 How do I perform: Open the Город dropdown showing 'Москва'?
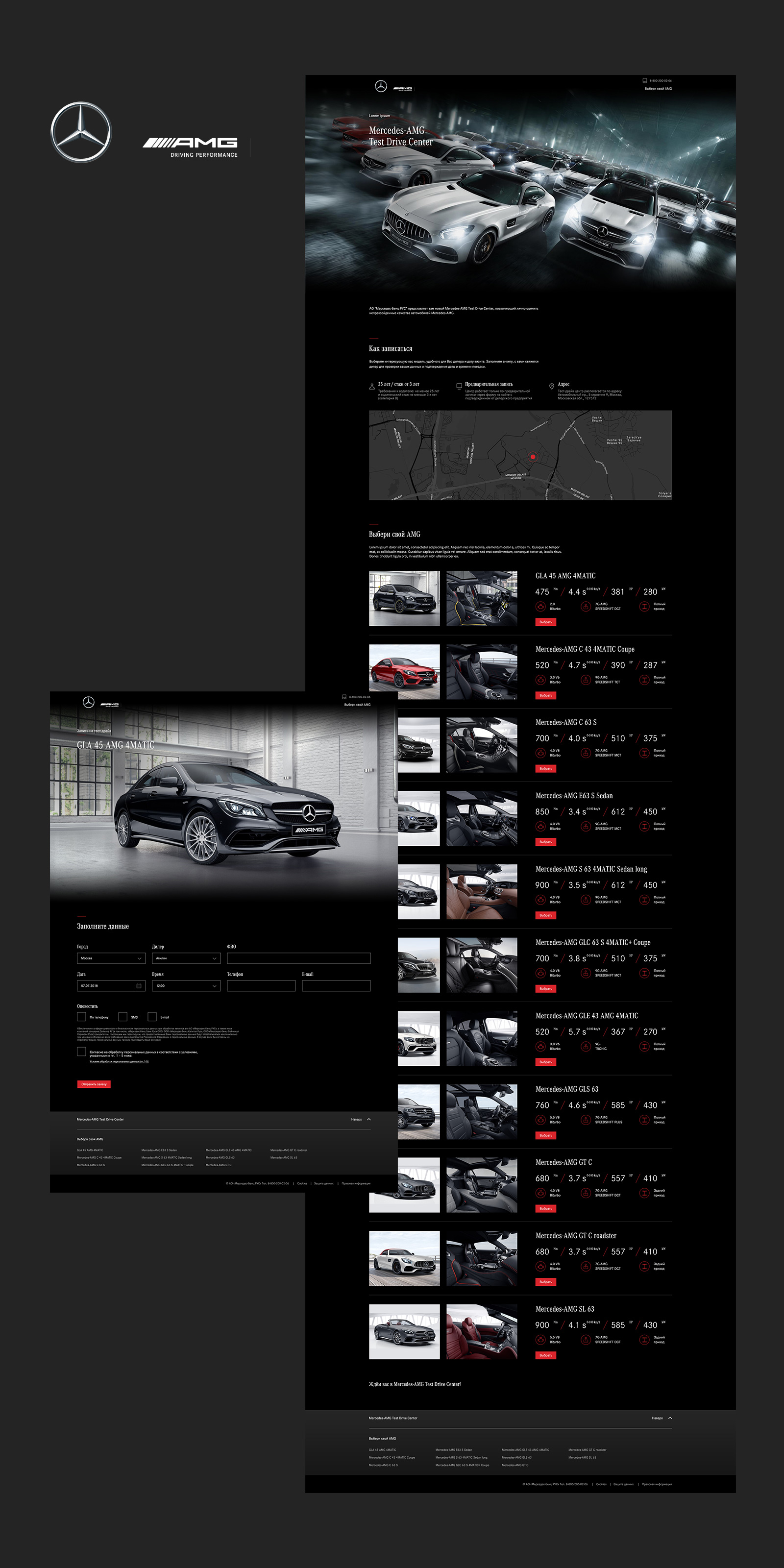coord(111,958)
